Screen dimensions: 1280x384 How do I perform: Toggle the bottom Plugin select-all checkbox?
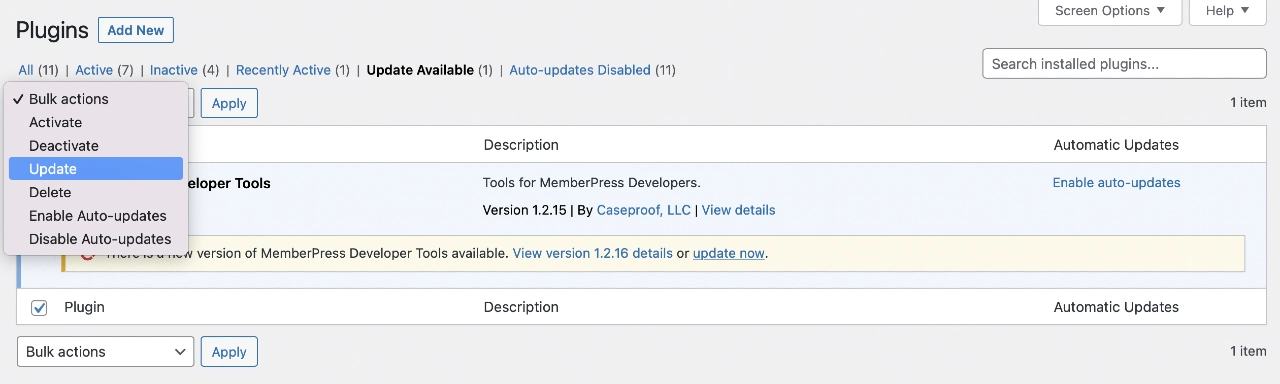tap(39, 307)
